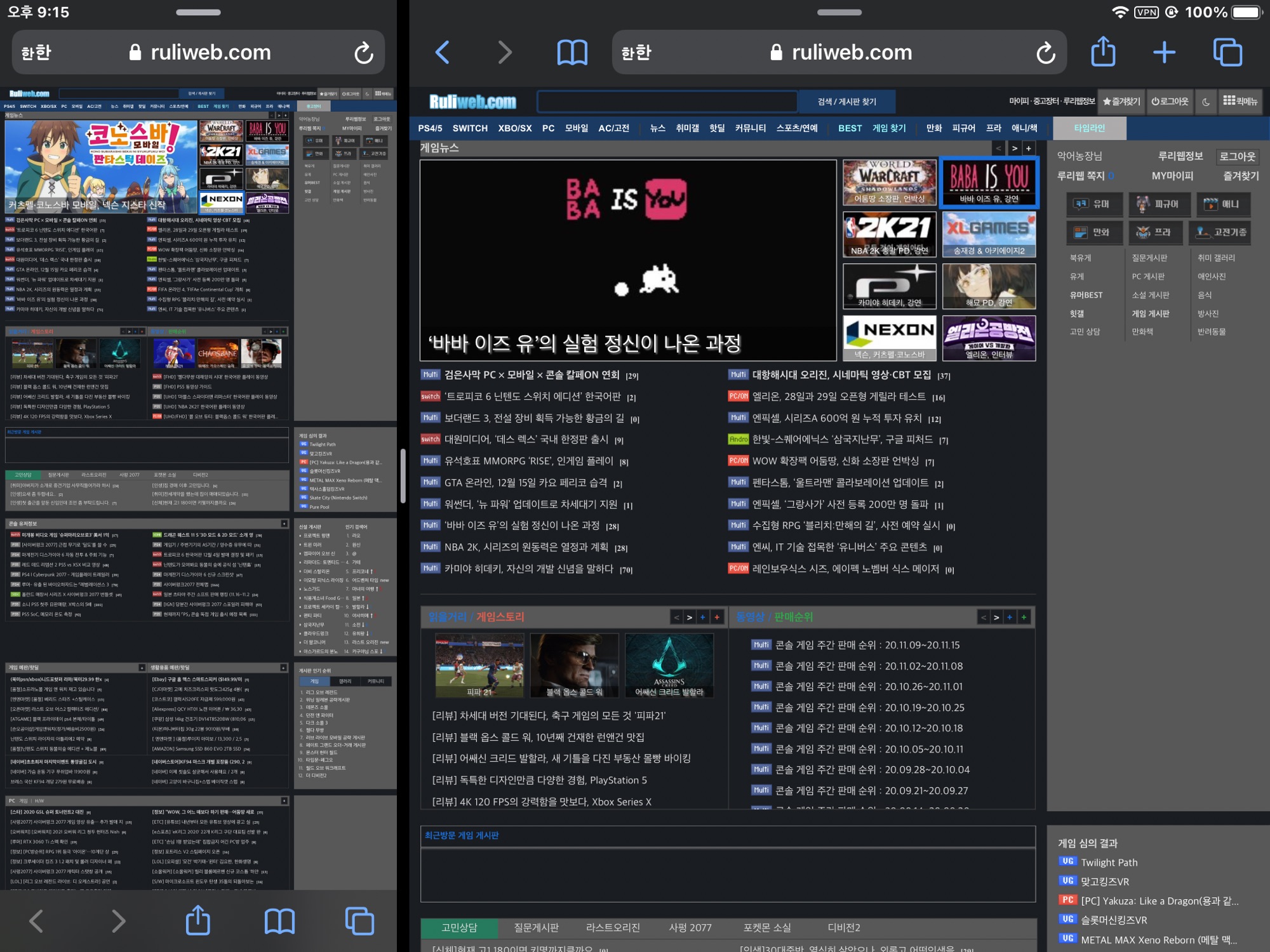Toggle dark mode with moon icon

click(1205, 102)
